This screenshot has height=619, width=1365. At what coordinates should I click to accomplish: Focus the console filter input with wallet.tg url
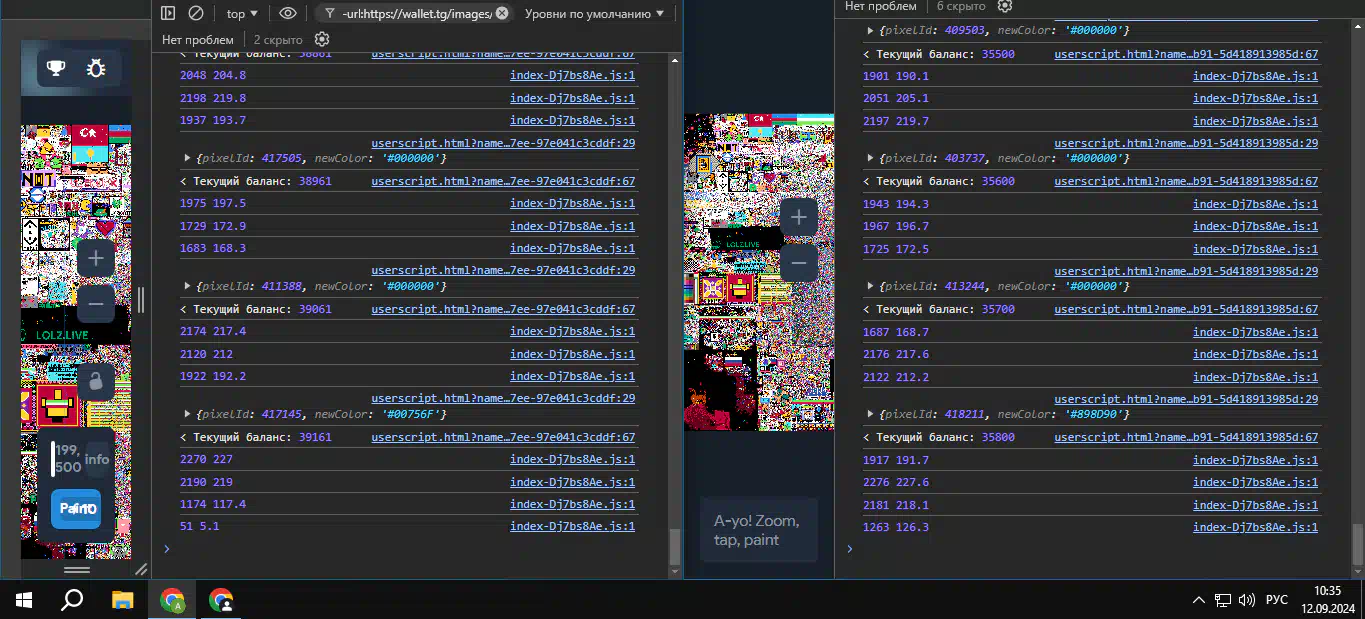[x=416, y=13]
